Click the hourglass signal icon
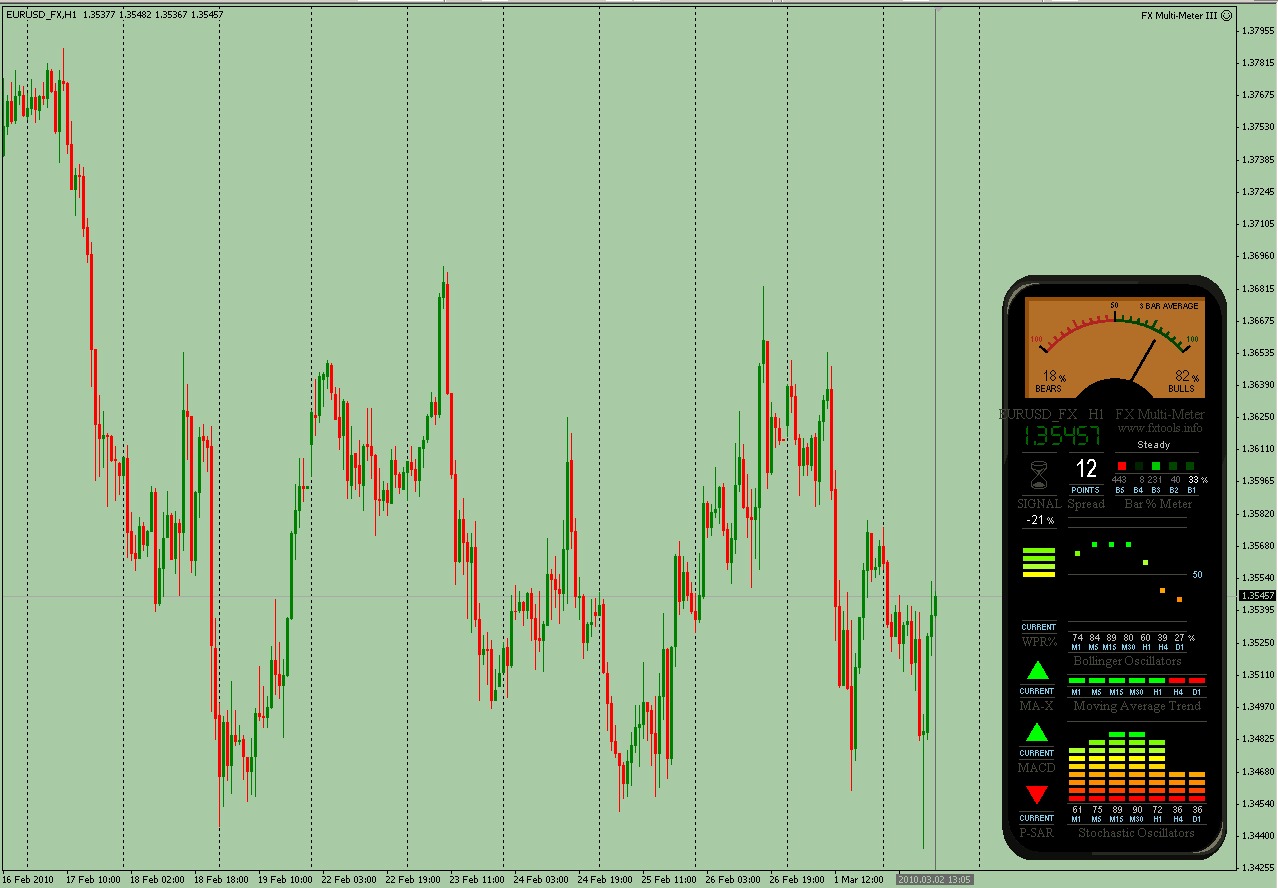The height and width of the screenshot is (888, 1278). (1039, 472)
